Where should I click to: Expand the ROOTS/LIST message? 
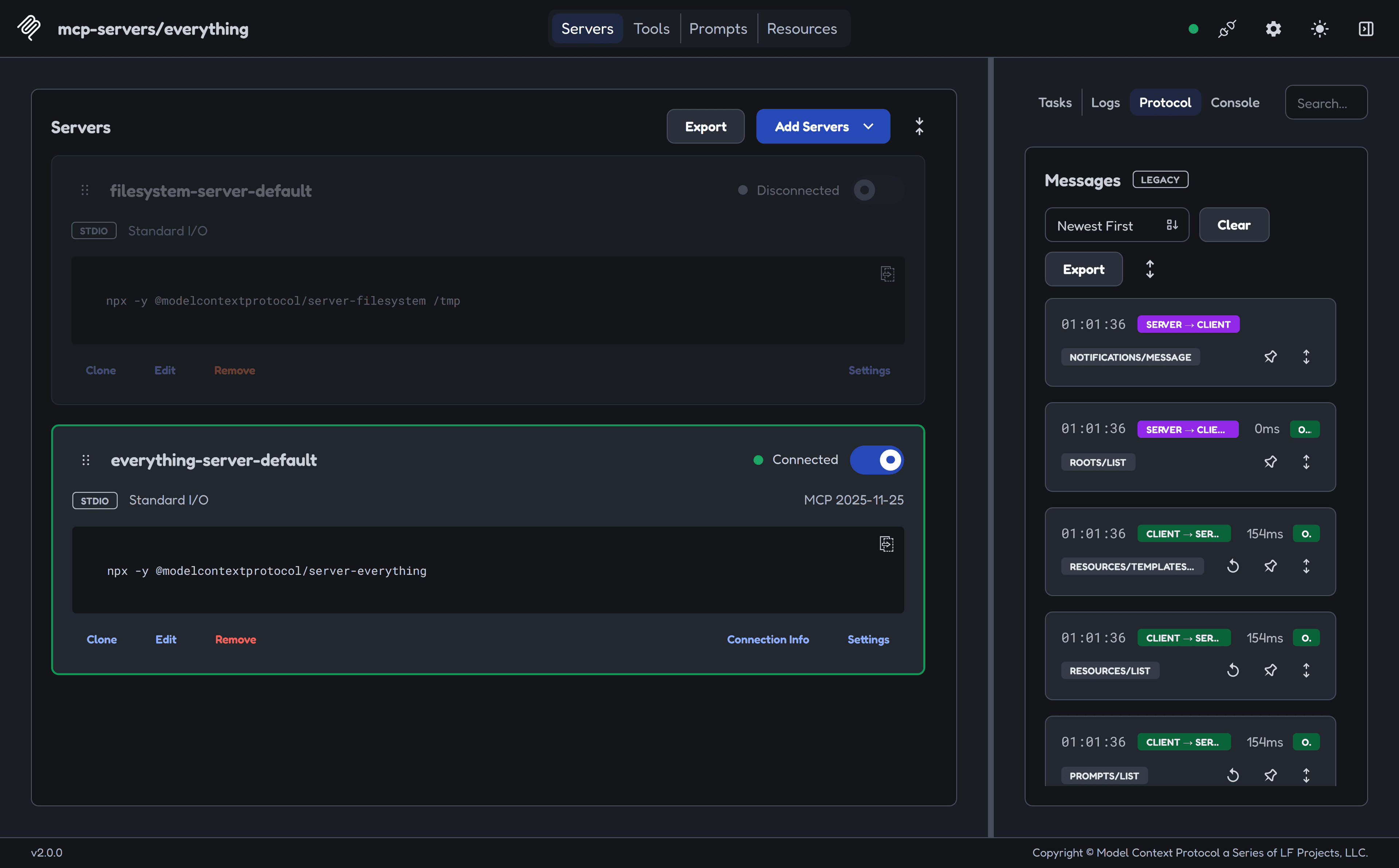[1306, 462]
